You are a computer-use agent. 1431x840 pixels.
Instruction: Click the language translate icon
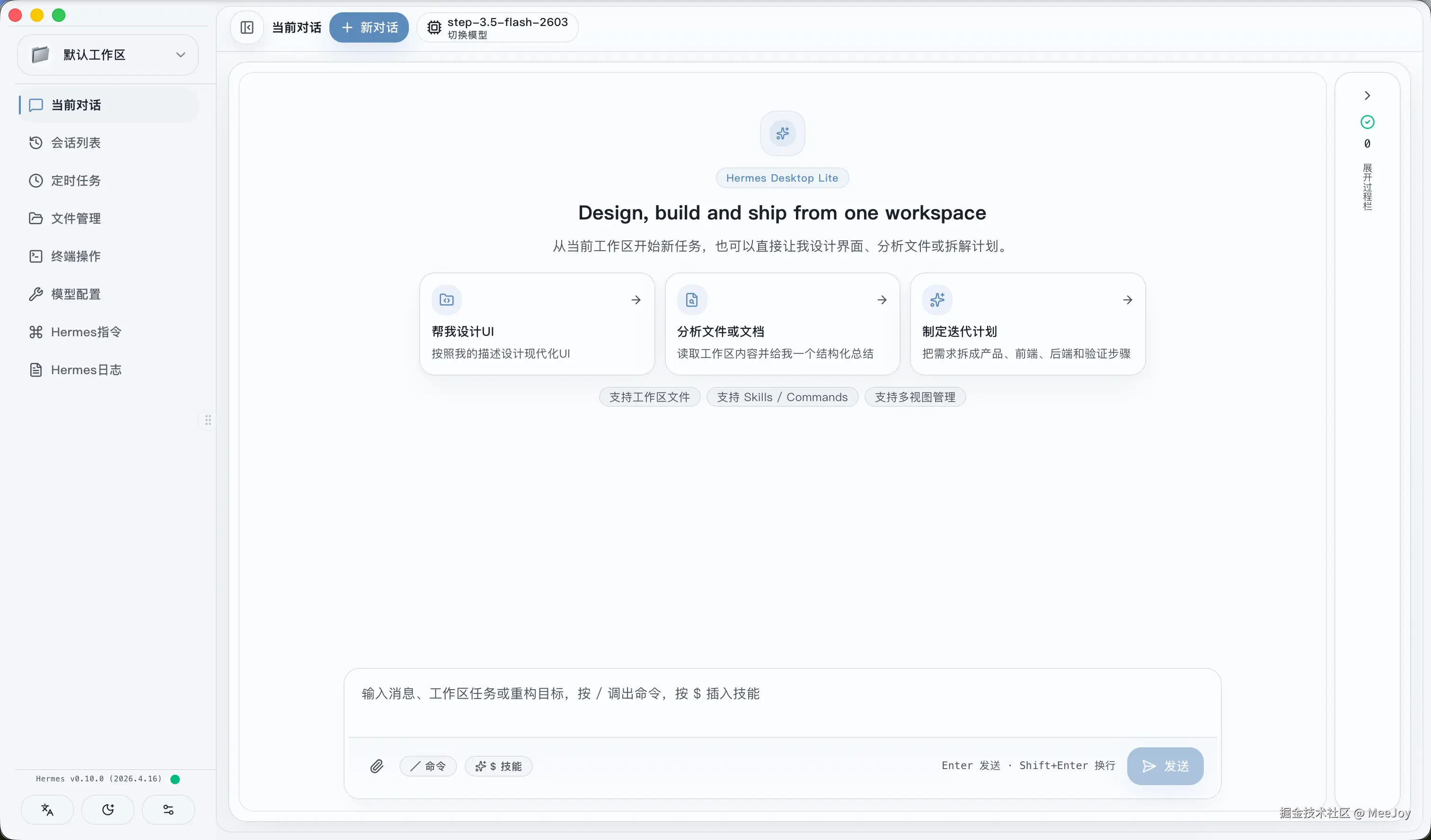[x=47, y=809]
